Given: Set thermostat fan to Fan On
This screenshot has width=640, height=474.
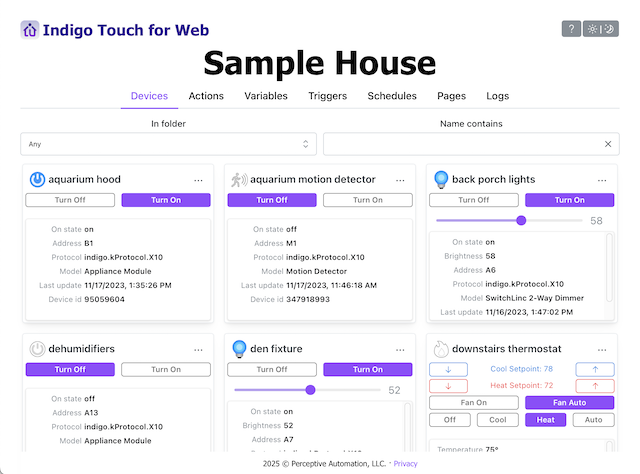Looking at the screenshot, I should point(474,403).
